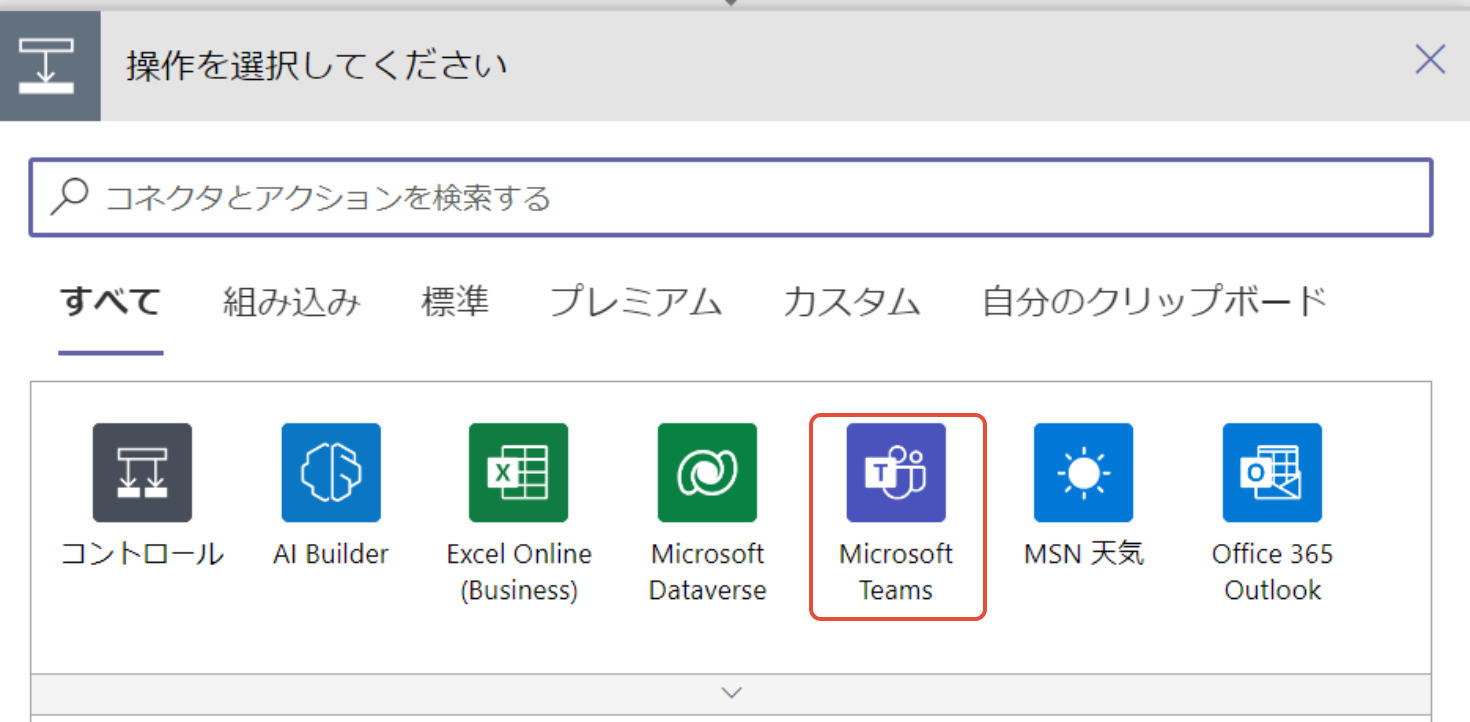Click the Excel Online (Business) text label
Screen dimensions: 1470x722
coord(519,572)
